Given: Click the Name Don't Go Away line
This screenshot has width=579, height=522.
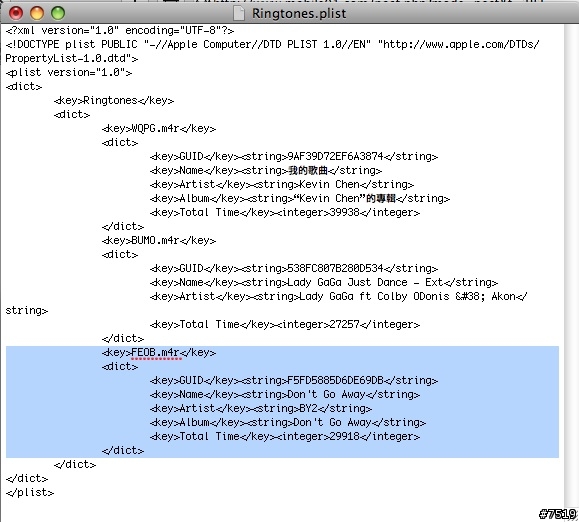Looking at the screenshot, I should coord(285,394).
